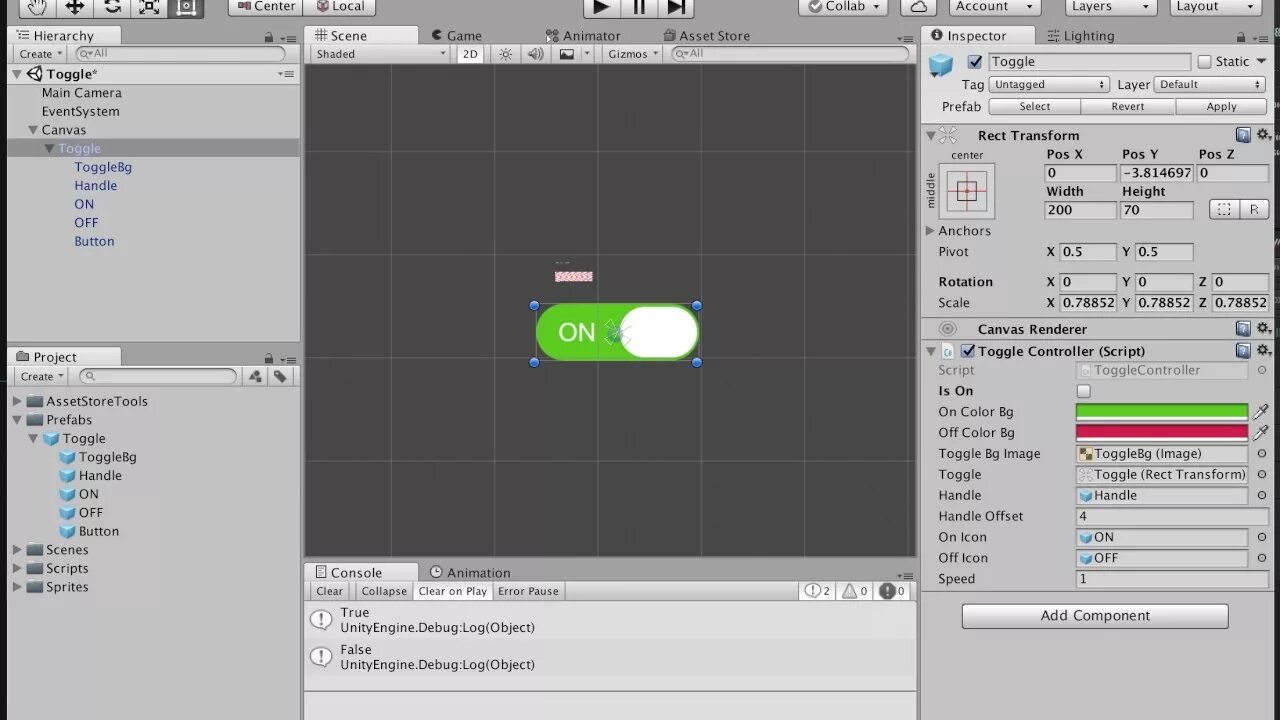The width and height of the screenshot is (1280, 720).
Task: Select the Scale tool
Action: point(149,7)
